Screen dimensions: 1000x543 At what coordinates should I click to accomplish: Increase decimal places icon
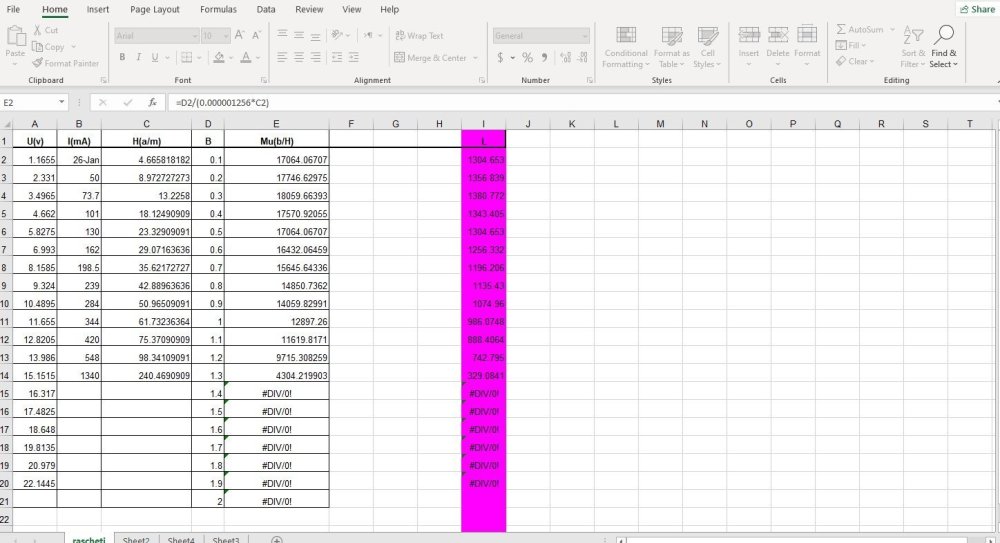coord(565,57)
